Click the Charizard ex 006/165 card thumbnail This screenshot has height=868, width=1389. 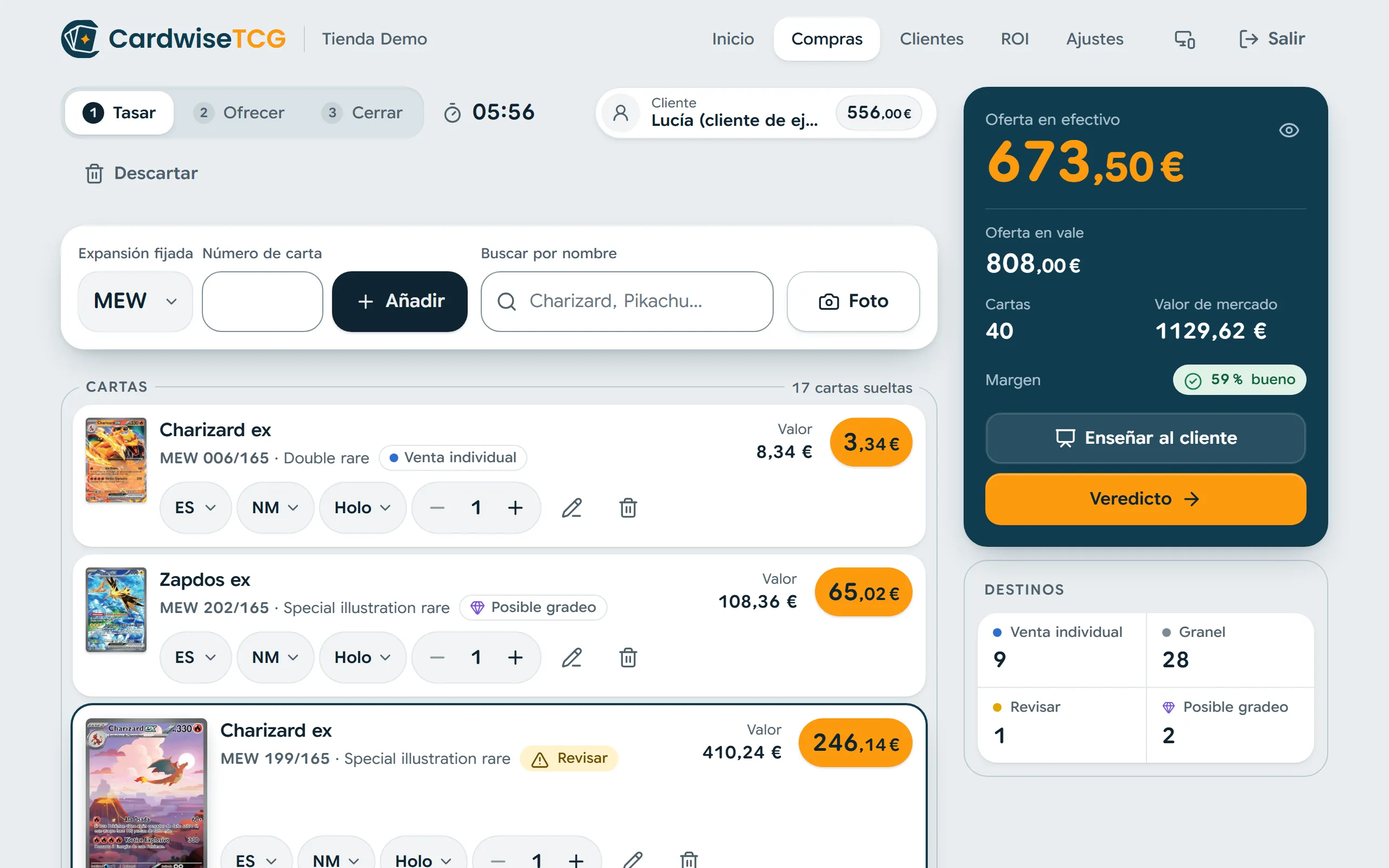click(x=116, y=461)
